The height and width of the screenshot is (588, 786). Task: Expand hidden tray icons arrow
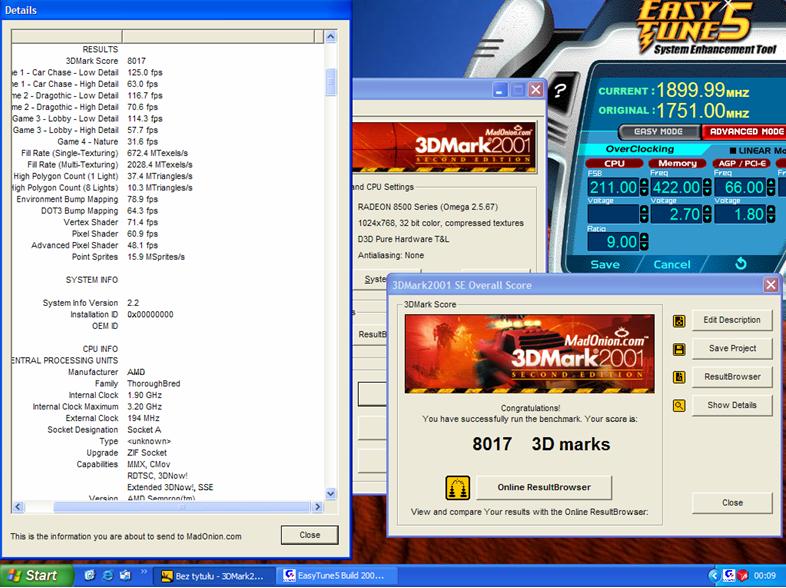[714, 575]
